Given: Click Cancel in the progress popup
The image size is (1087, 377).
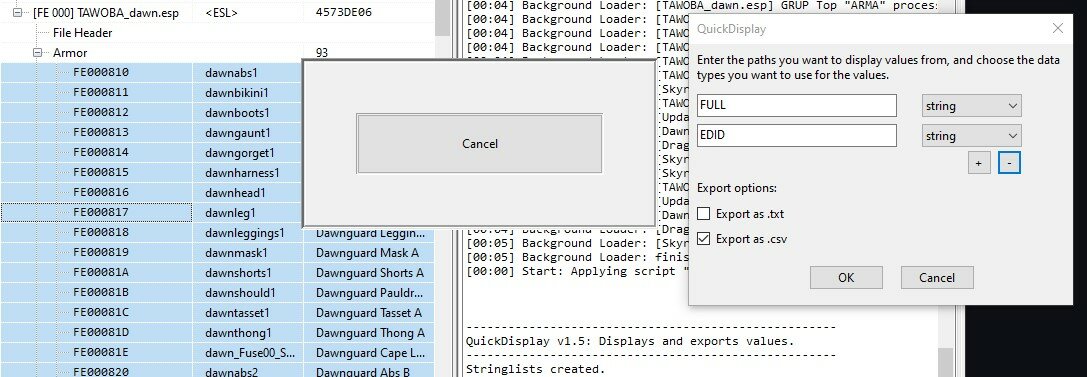Looking at the screenshot, I should tap(479, 143).
